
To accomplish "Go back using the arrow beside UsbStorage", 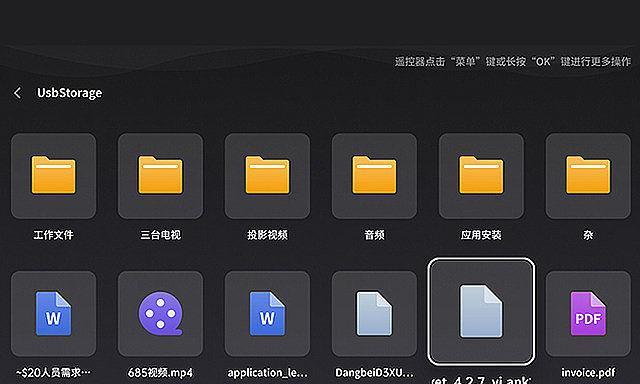I will pyautogui.click(x=17, y=93).
